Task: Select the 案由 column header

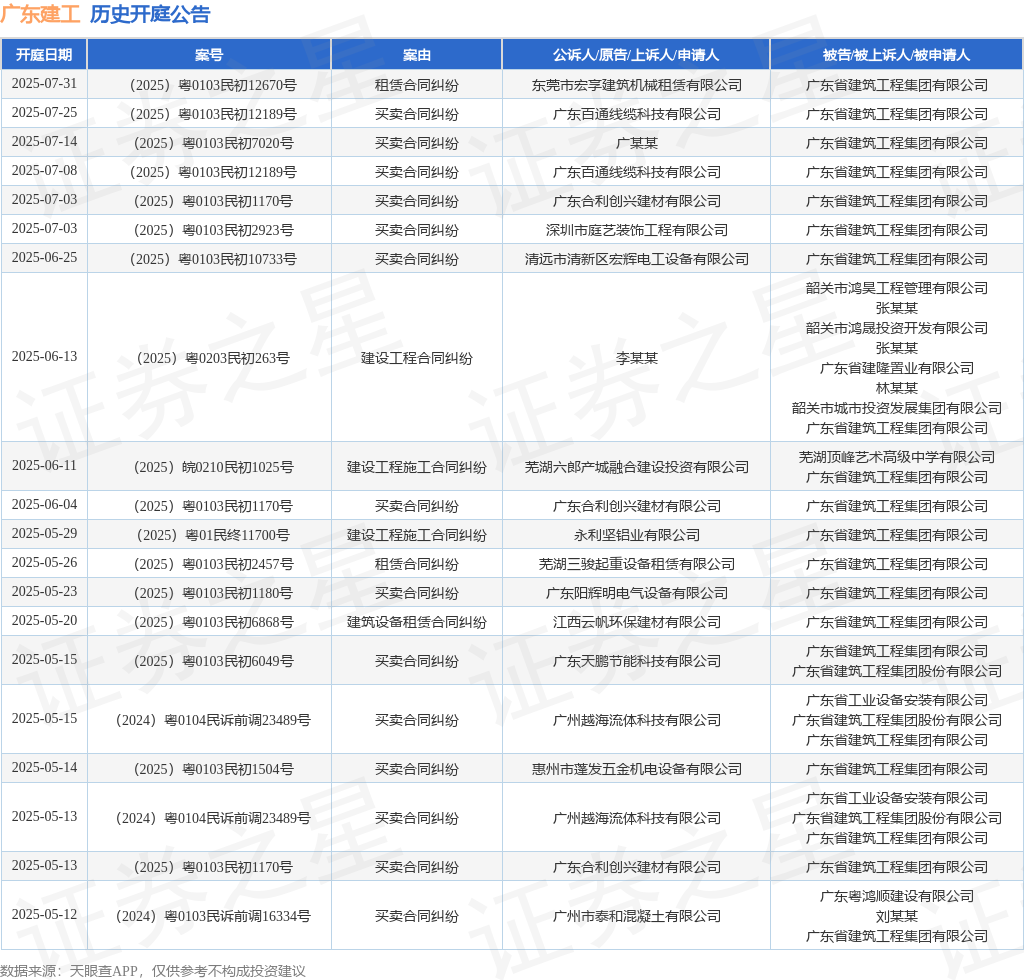Action: coord(417,55)
